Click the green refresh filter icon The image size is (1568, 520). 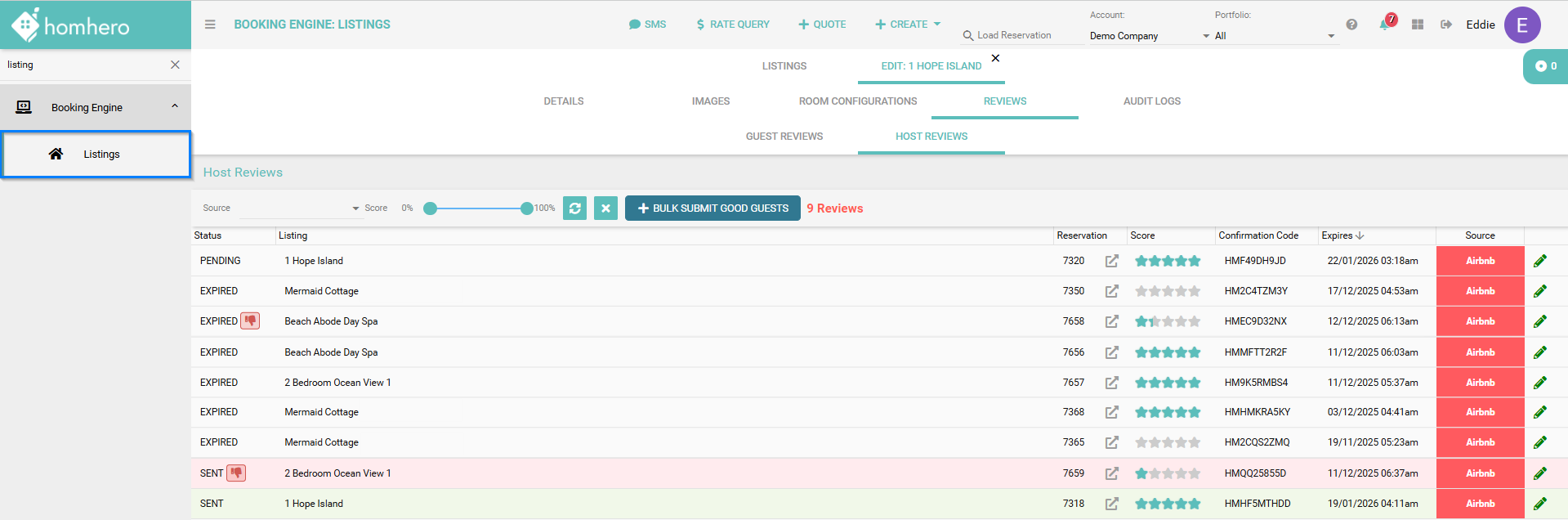[x=574, y=208]
